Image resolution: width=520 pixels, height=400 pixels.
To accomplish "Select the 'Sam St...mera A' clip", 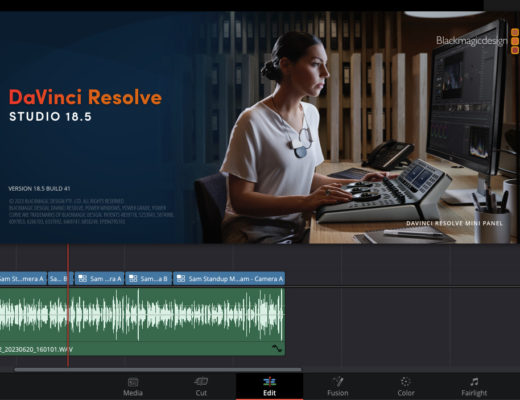I will [x=23, y=278].
